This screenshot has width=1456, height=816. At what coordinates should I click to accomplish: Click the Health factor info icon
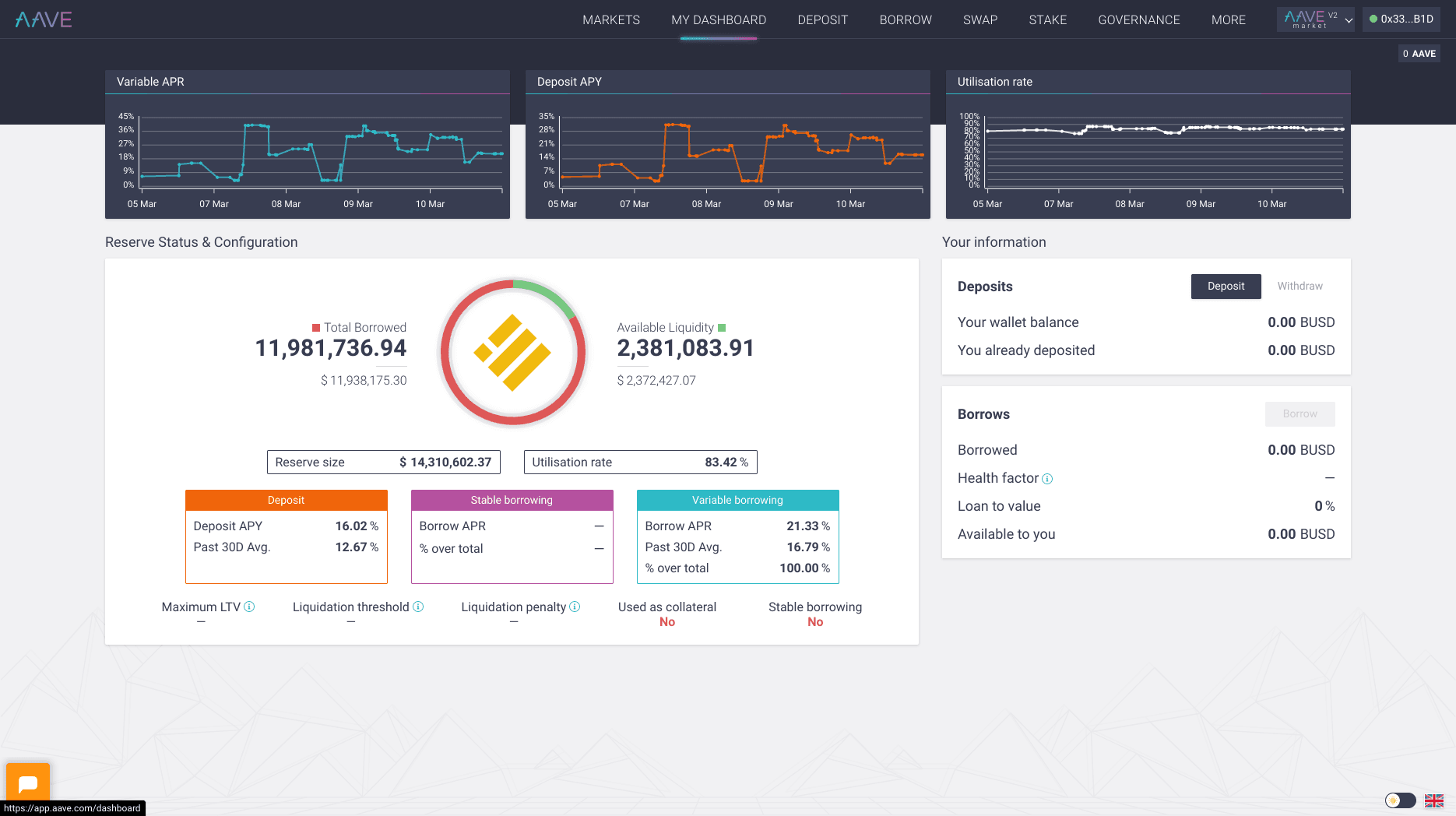click(x=1047, y=479)
